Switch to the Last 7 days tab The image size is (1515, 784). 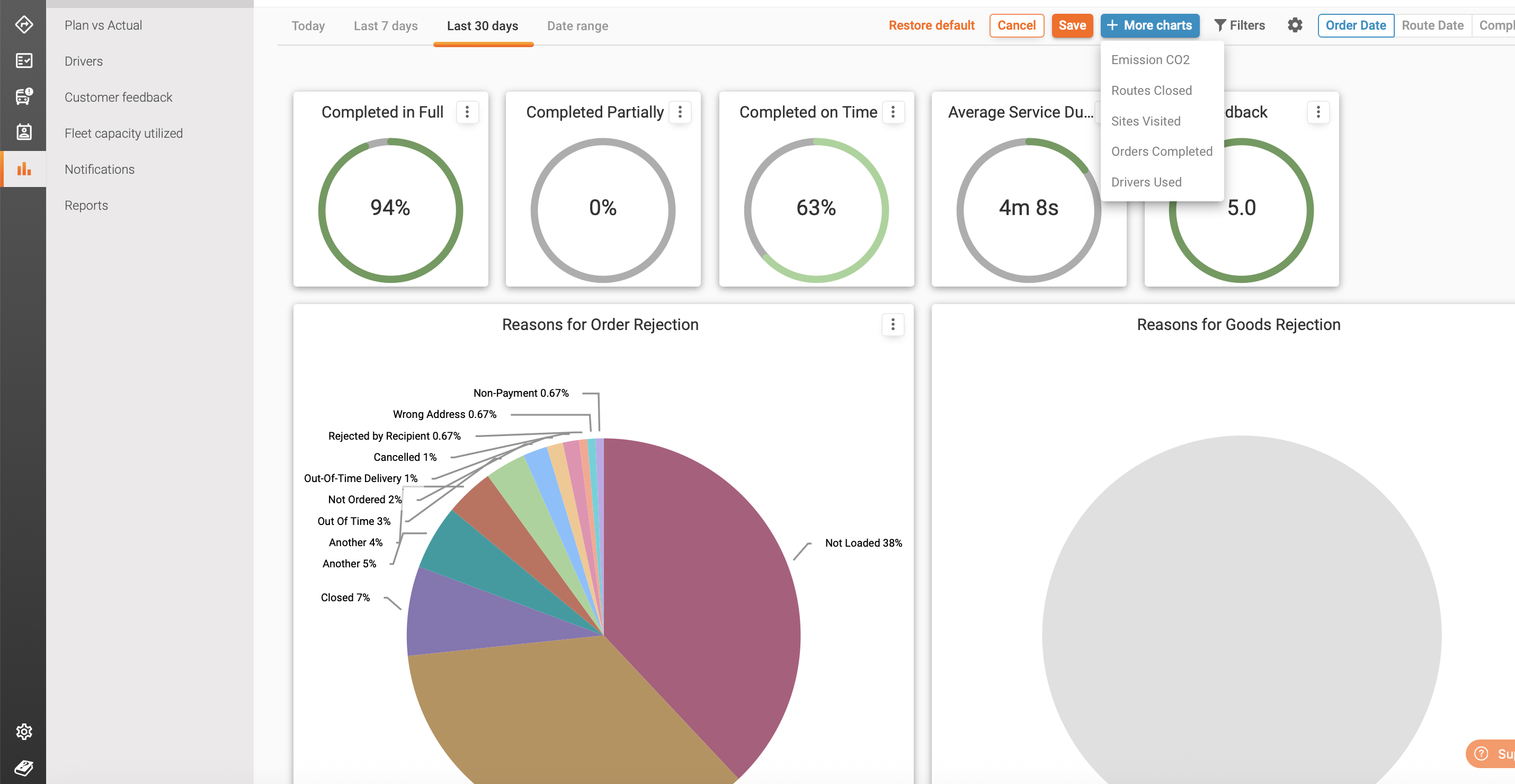coord(385,26)
